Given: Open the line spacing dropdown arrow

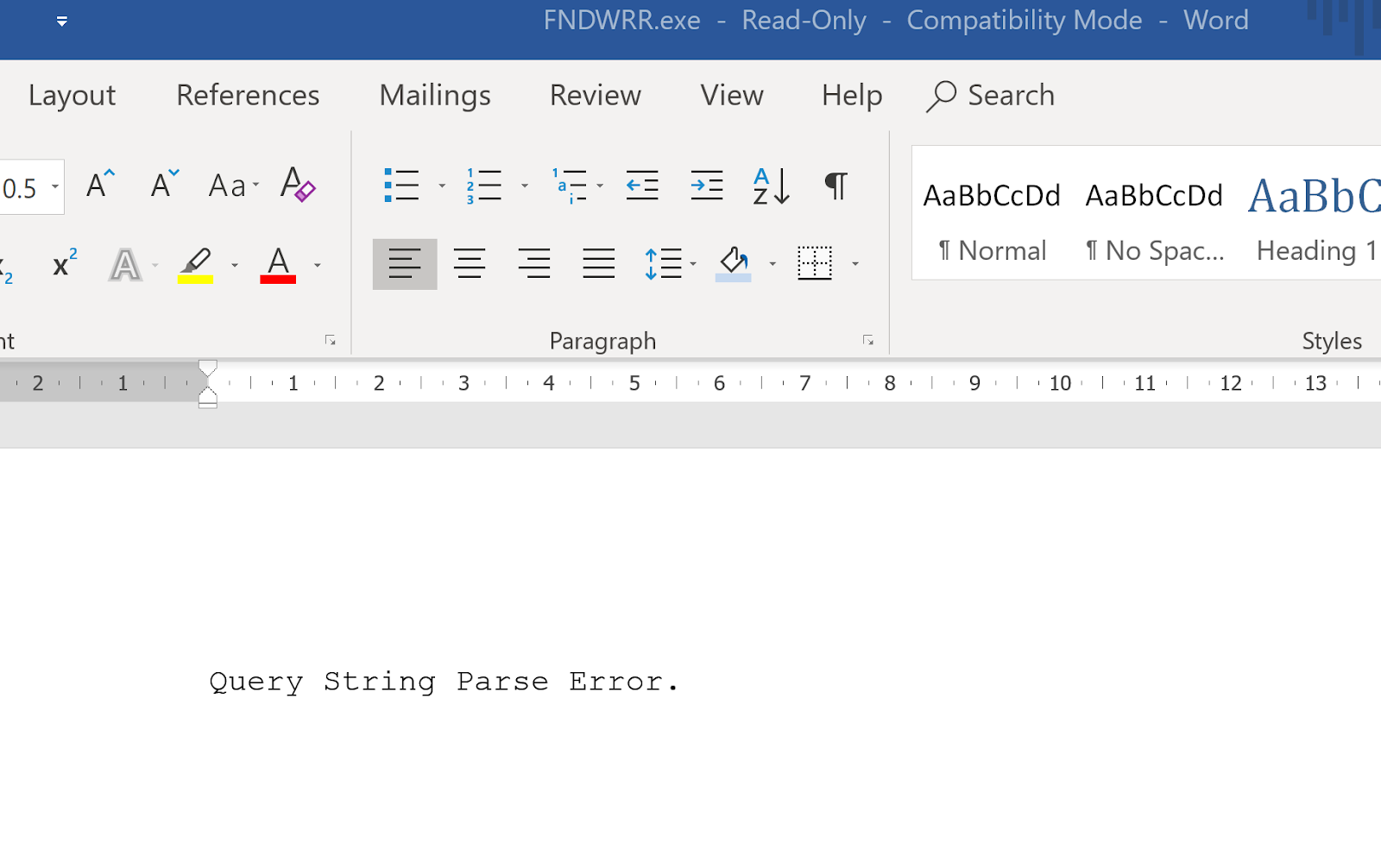Looking at the screenshot, I should tap(694, 264).
